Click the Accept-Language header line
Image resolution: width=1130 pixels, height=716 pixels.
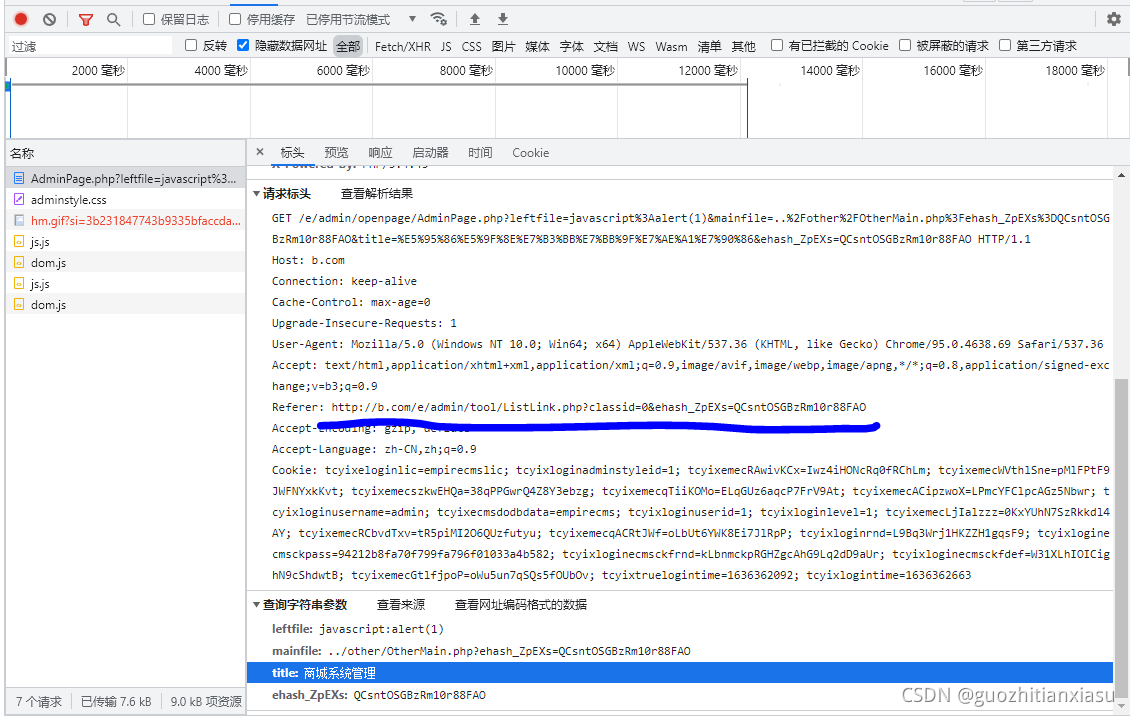pyautogui.click(x=374, y=449)
